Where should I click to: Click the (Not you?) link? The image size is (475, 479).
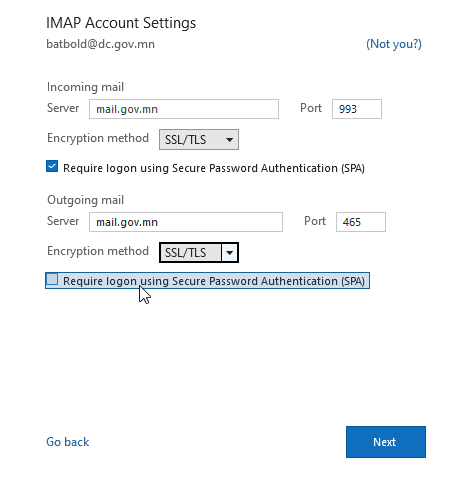click(394, 44)
